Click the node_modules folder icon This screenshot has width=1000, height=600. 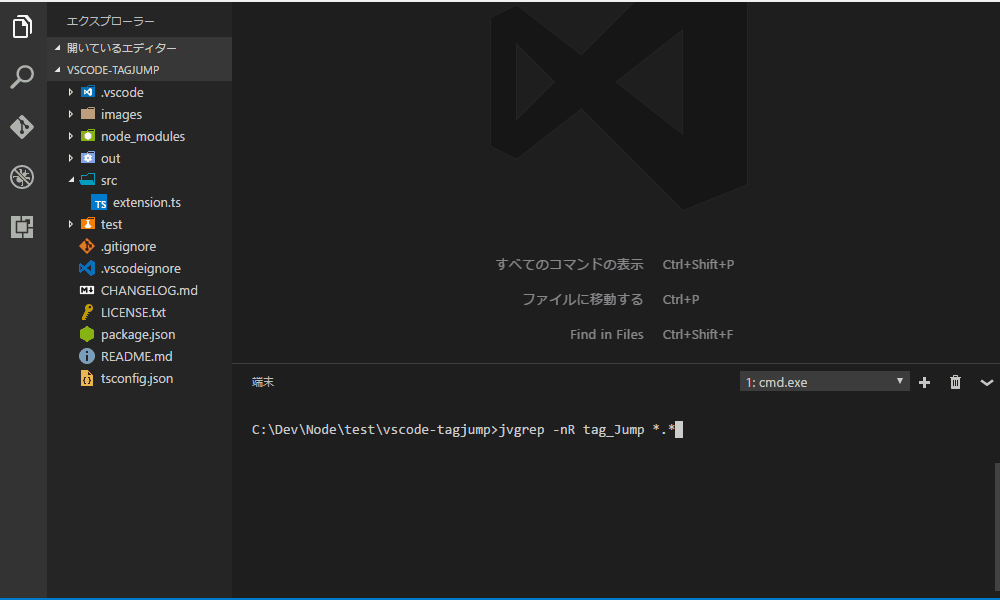coord(88,136)
